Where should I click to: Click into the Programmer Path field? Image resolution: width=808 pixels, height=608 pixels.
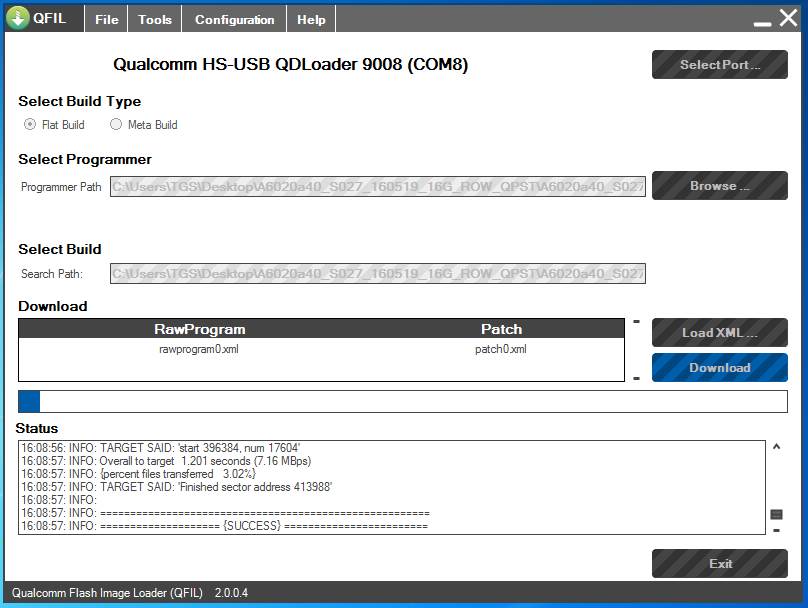[x=378, y=187]
